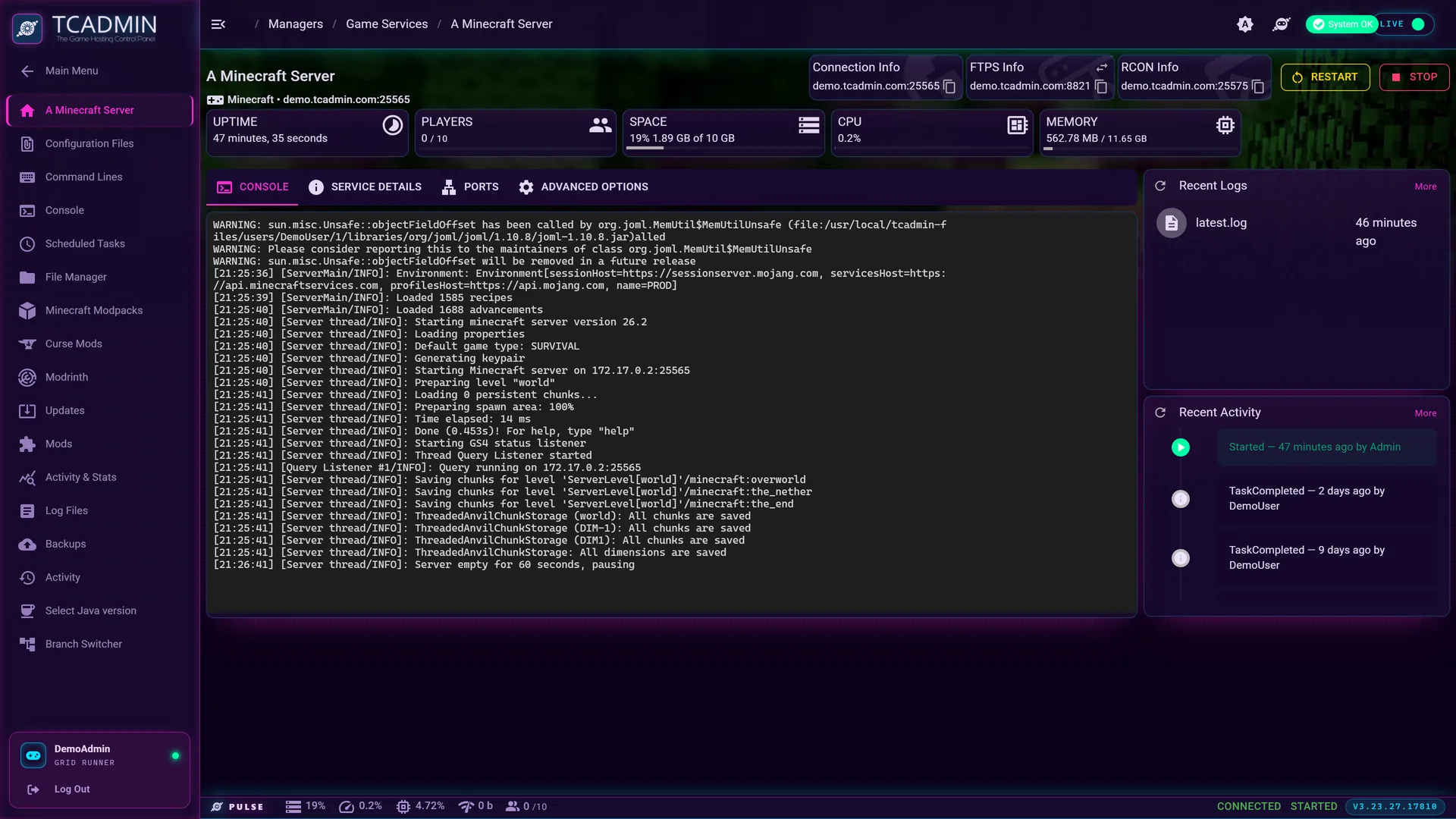Open Minecraft Modpacks in sidebar
1456x819 pixels.
point(100,311)
